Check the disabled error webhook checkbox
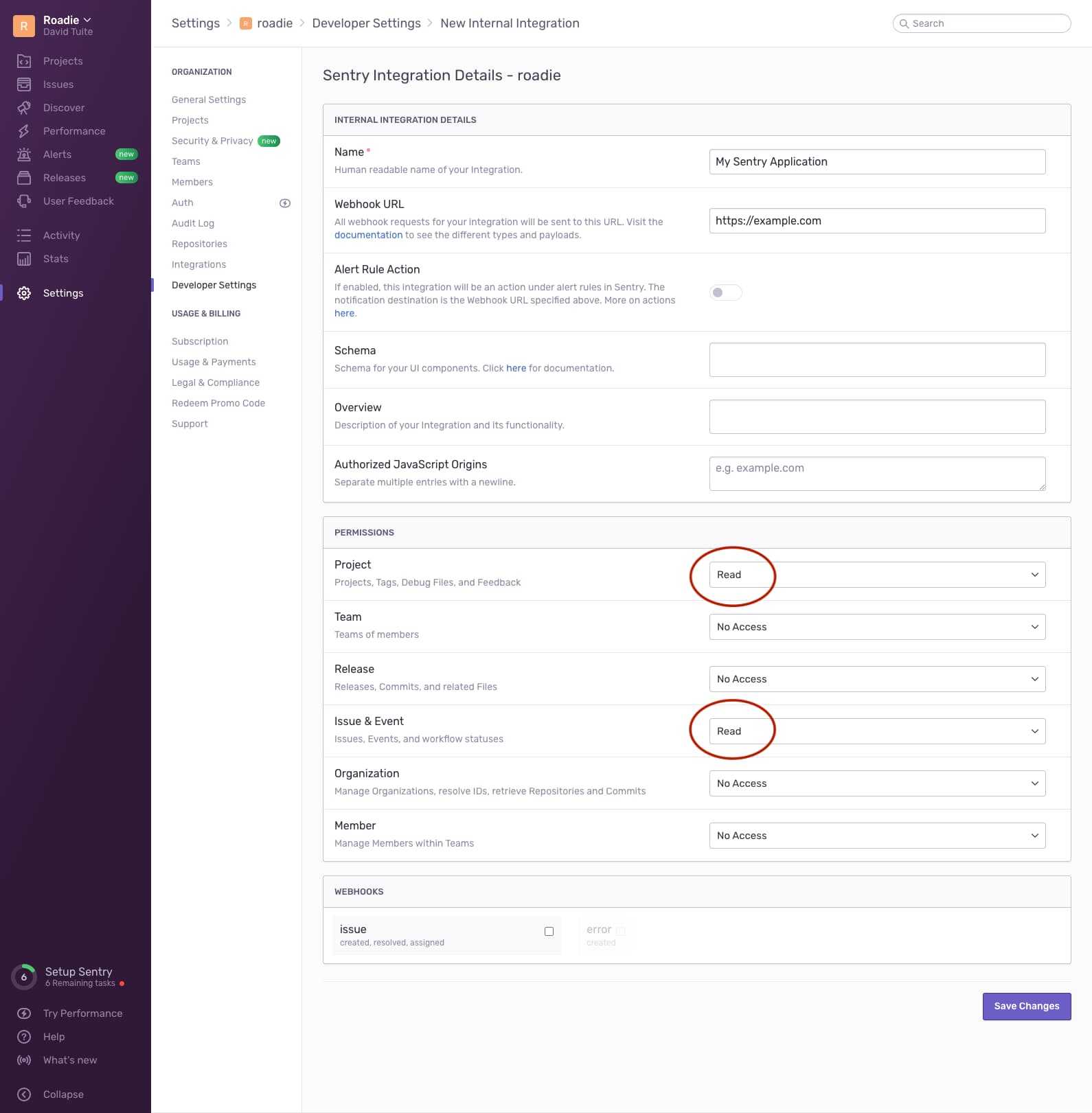The width and height of the screenshot is (1092, 1113). click(621, 931)
